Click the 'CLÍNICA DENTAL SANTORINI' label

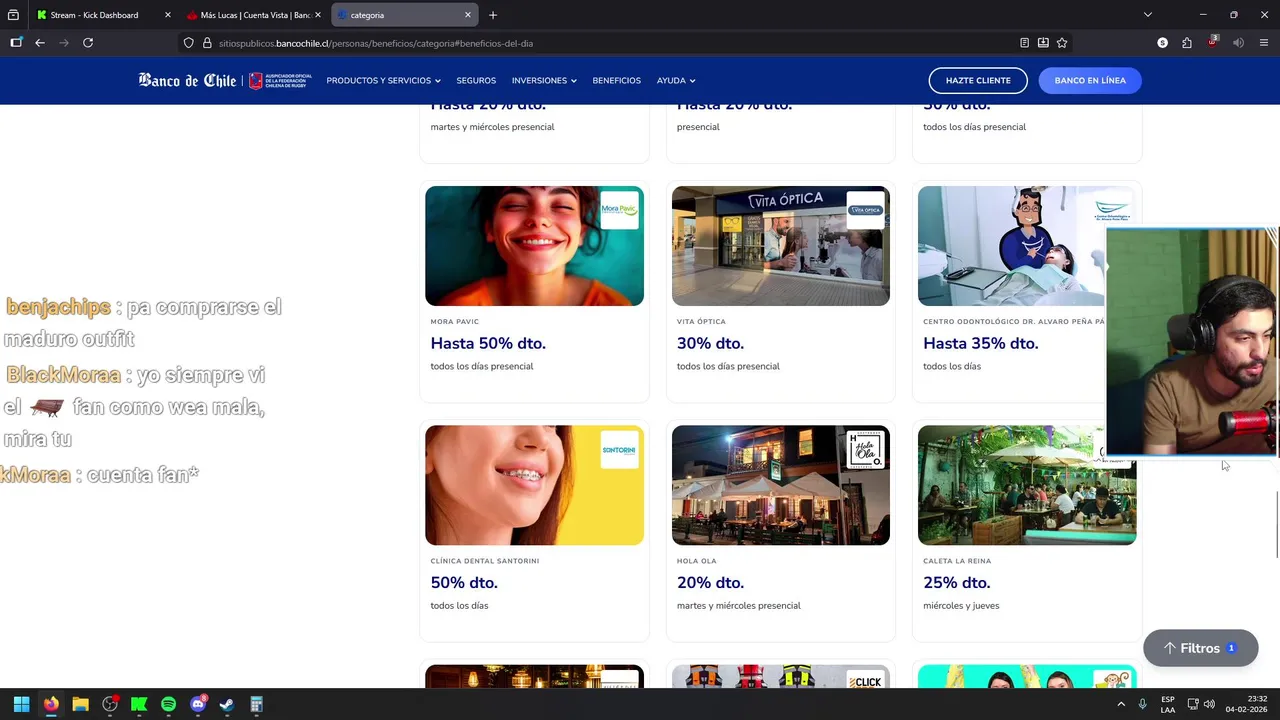tap(485, 561)
